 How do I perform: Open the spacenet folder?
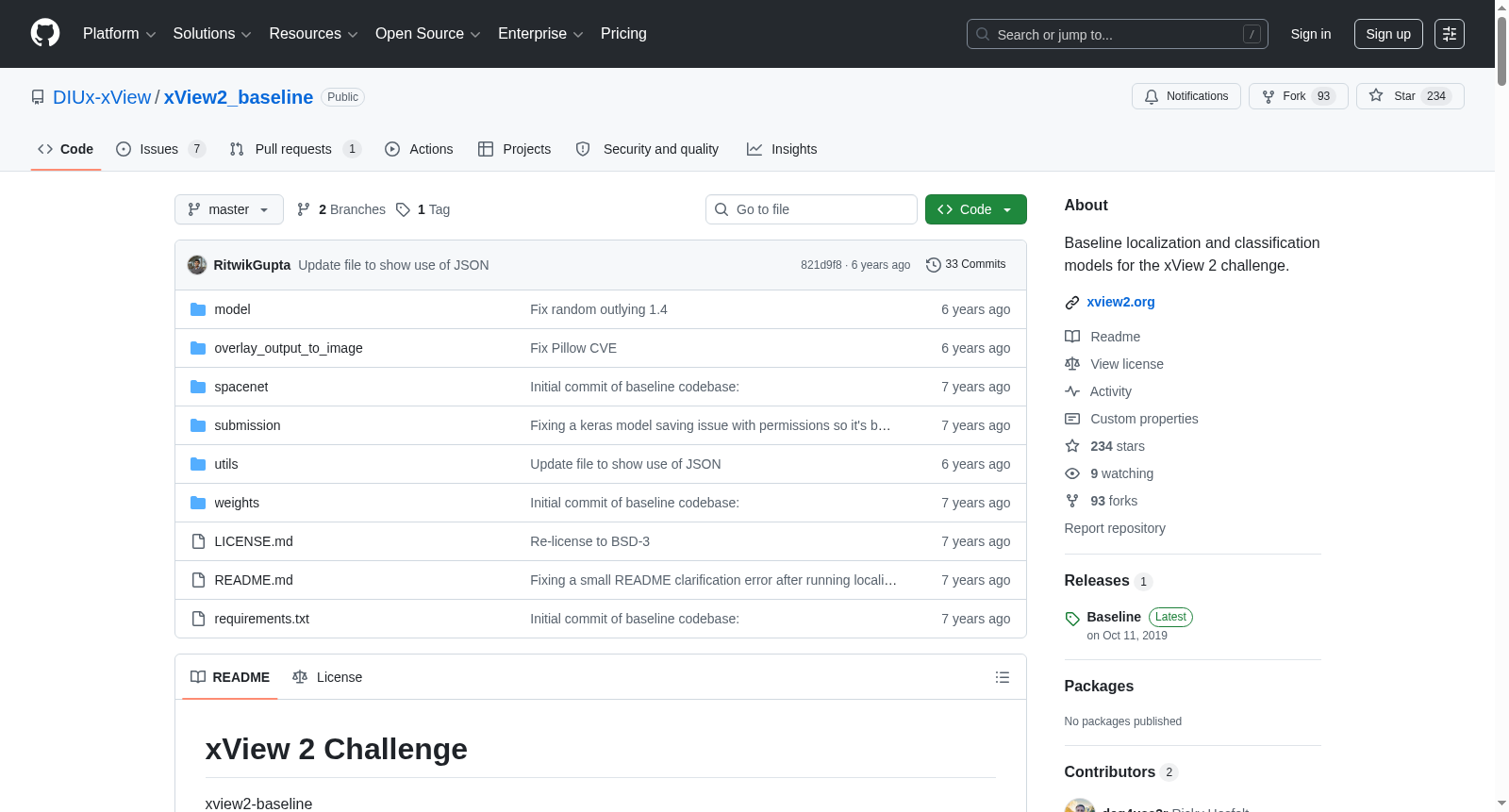(241, 387)
